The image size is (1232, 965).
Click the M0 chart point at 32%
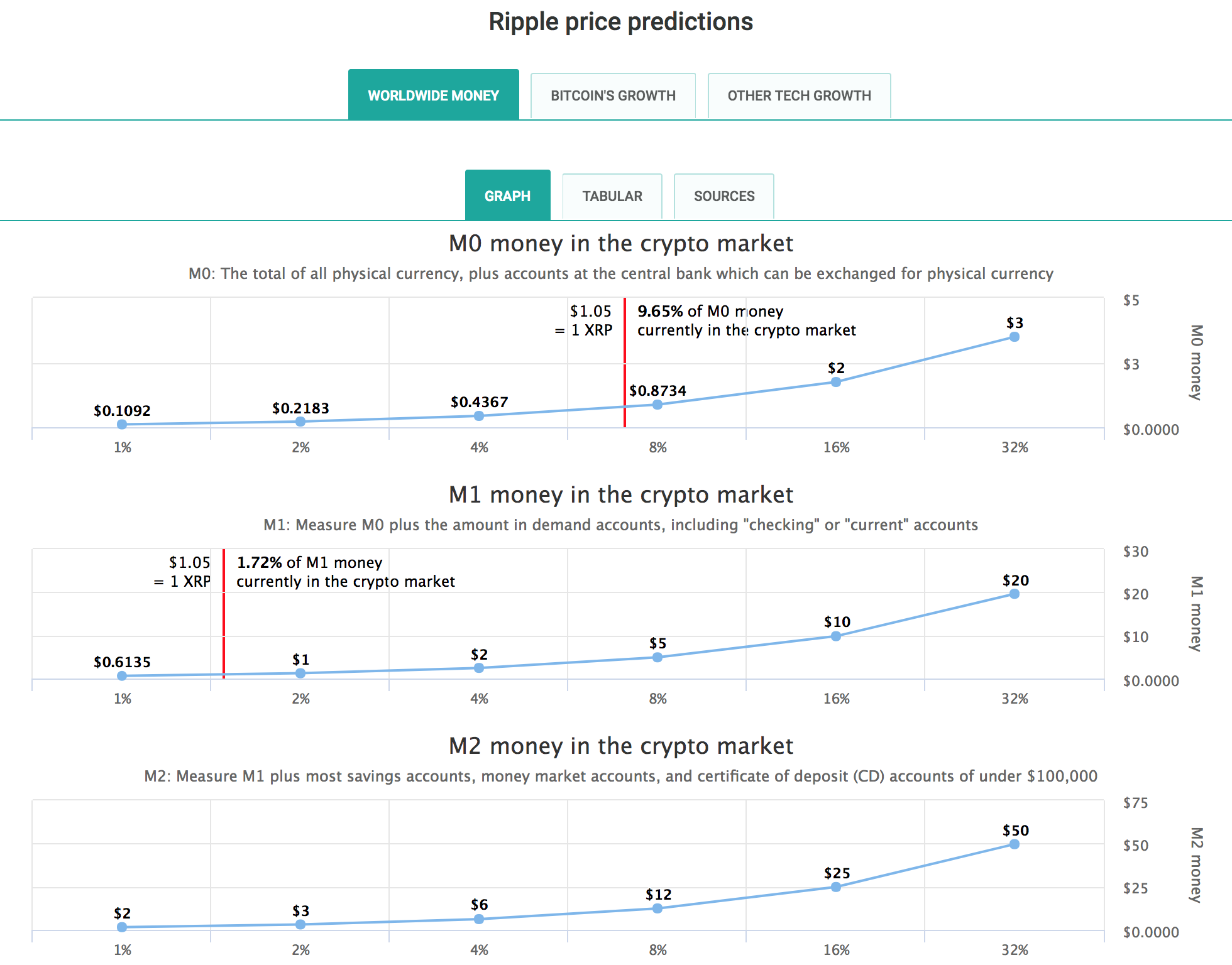(x=1015, y=337)
